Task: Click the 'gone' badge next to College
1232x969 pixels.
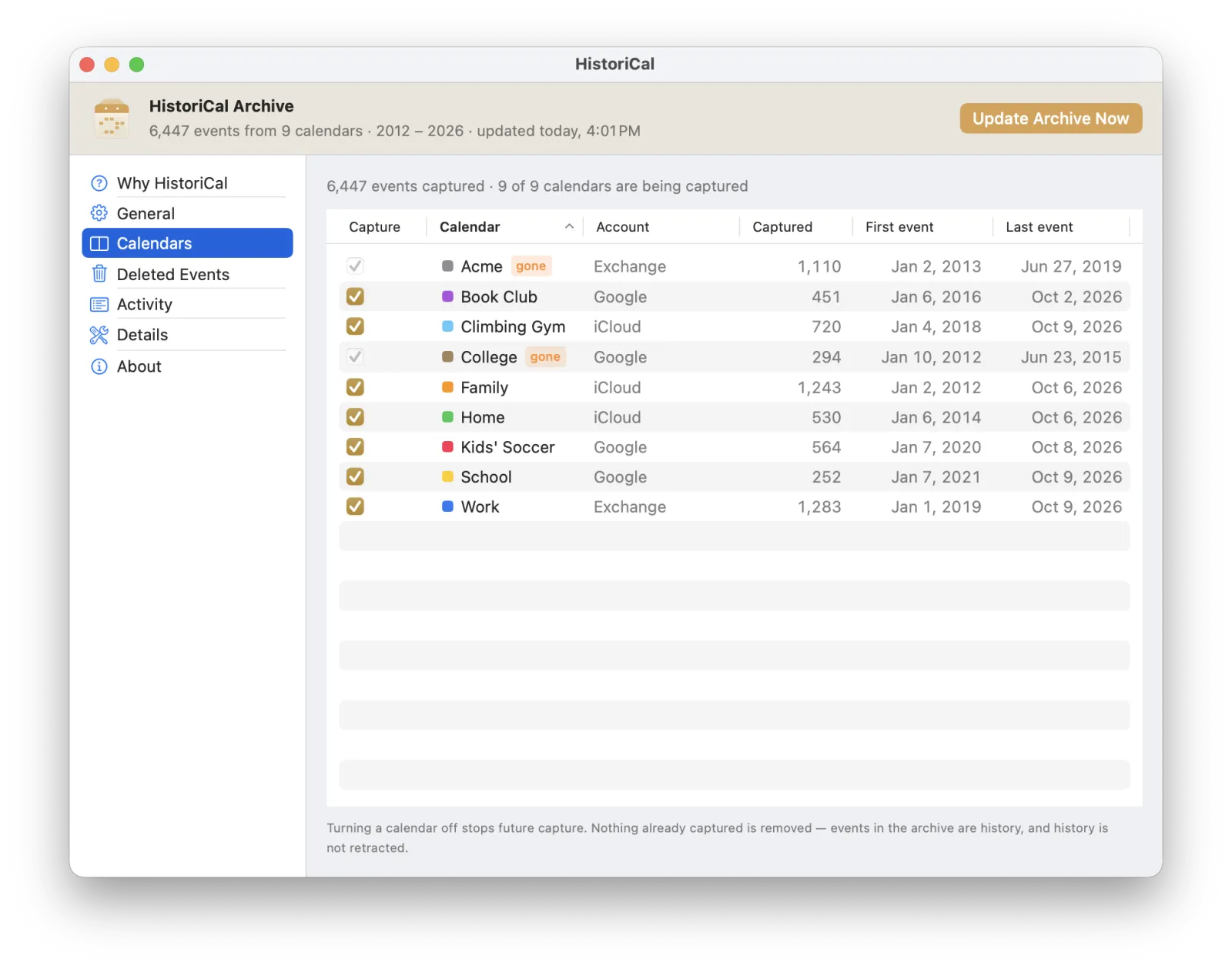Action: pos(545,357)
